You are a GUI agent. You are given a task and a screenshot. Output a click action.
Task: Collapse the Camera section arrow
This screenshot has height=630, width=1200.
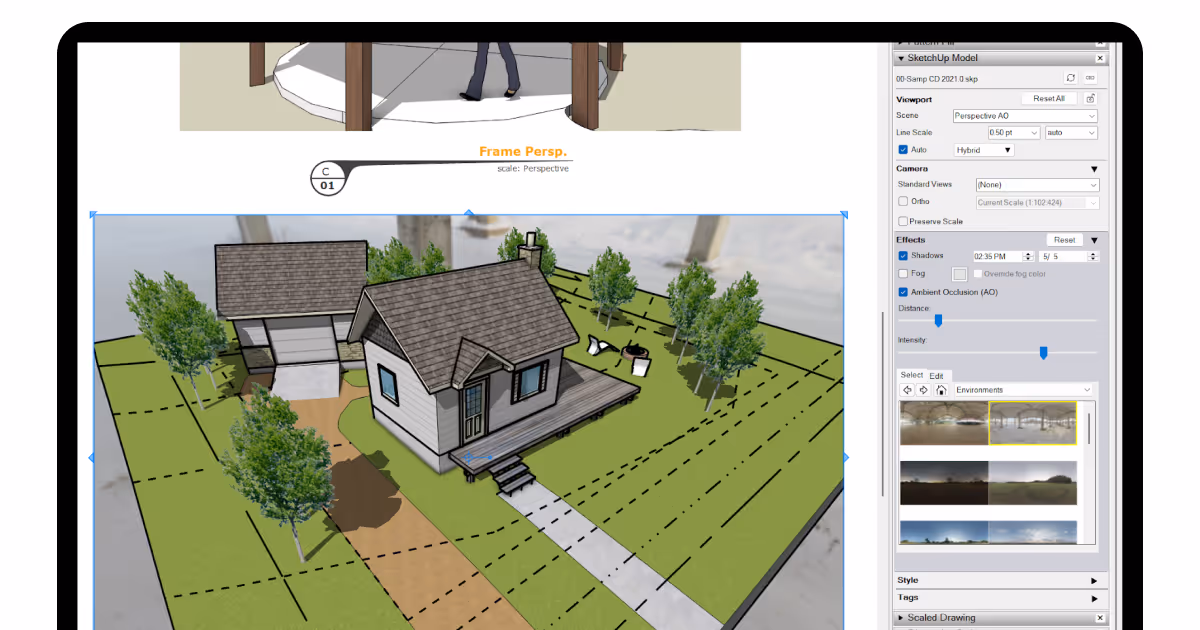[x=1094, y=169]
